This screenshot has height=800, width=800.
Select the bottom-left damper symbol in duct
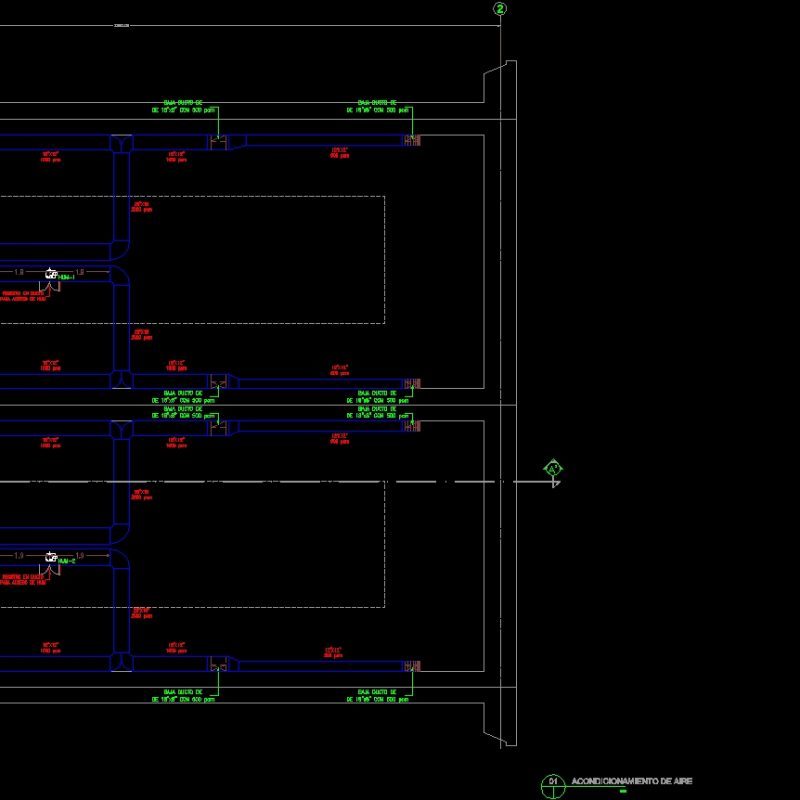pyautogui.click(x=218, y=665)
